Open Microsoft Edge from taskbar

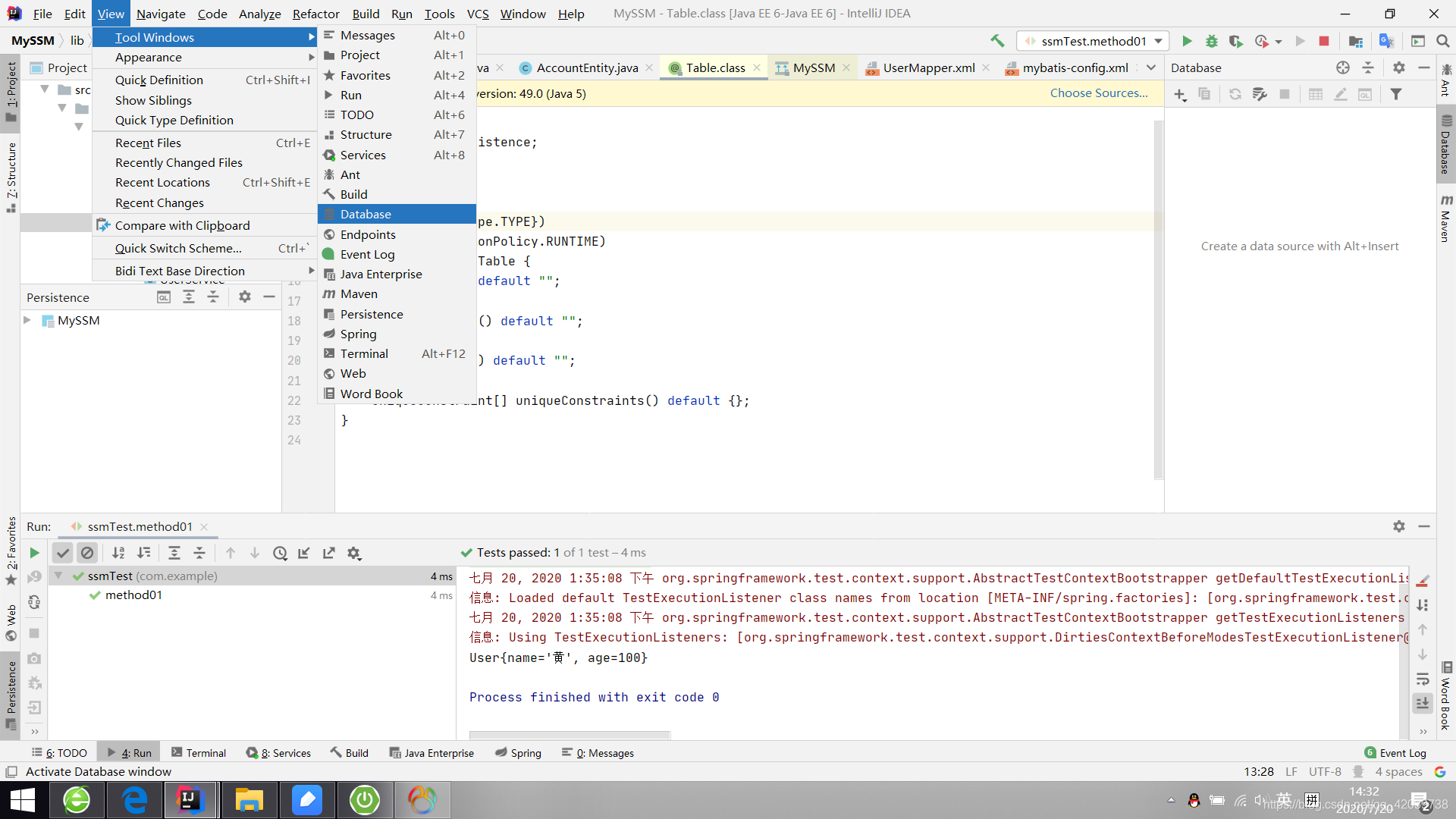[135, 800]
